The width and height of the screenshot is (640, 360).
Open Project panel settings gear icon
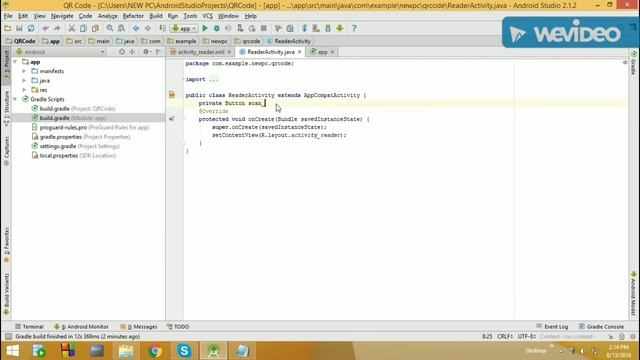coord(146,52)
